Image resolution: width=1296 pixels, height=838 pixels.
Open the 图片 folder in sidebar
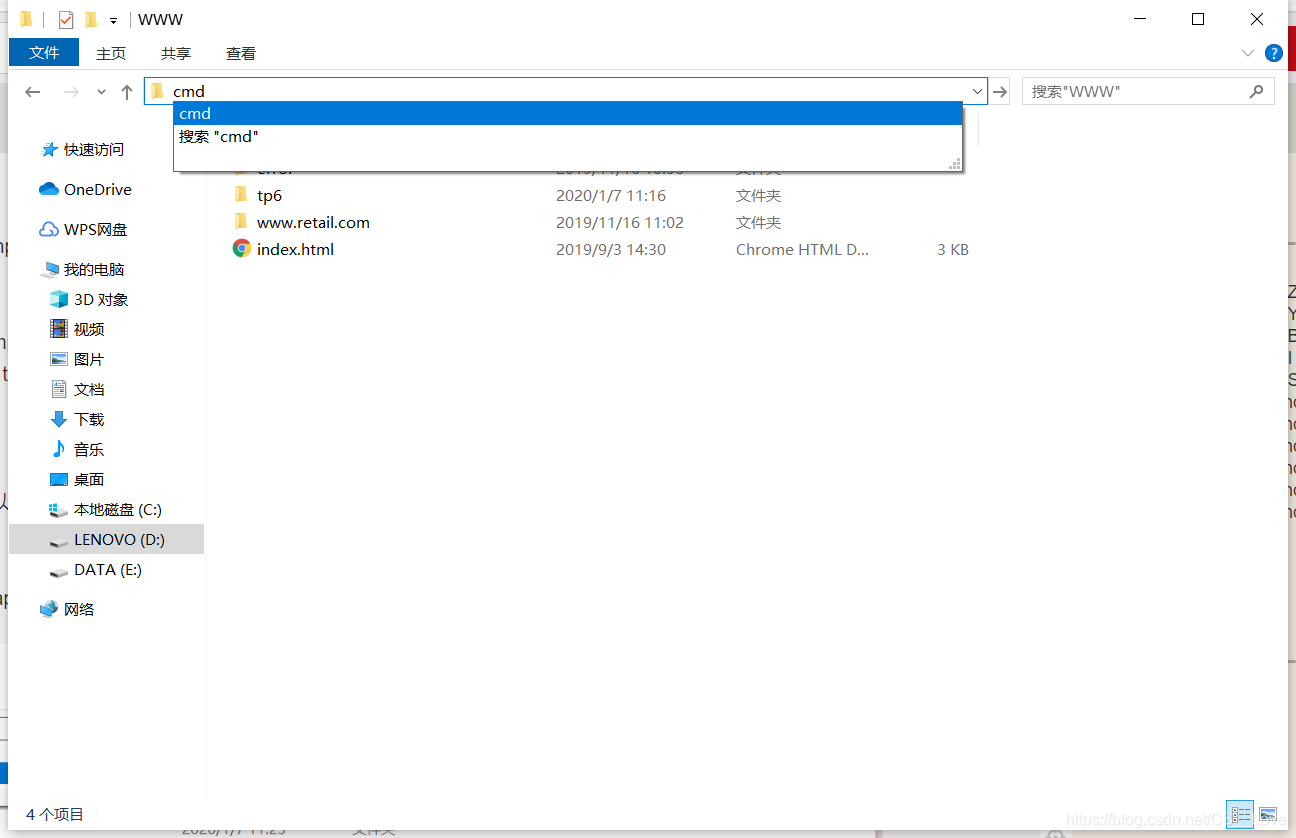89,360
